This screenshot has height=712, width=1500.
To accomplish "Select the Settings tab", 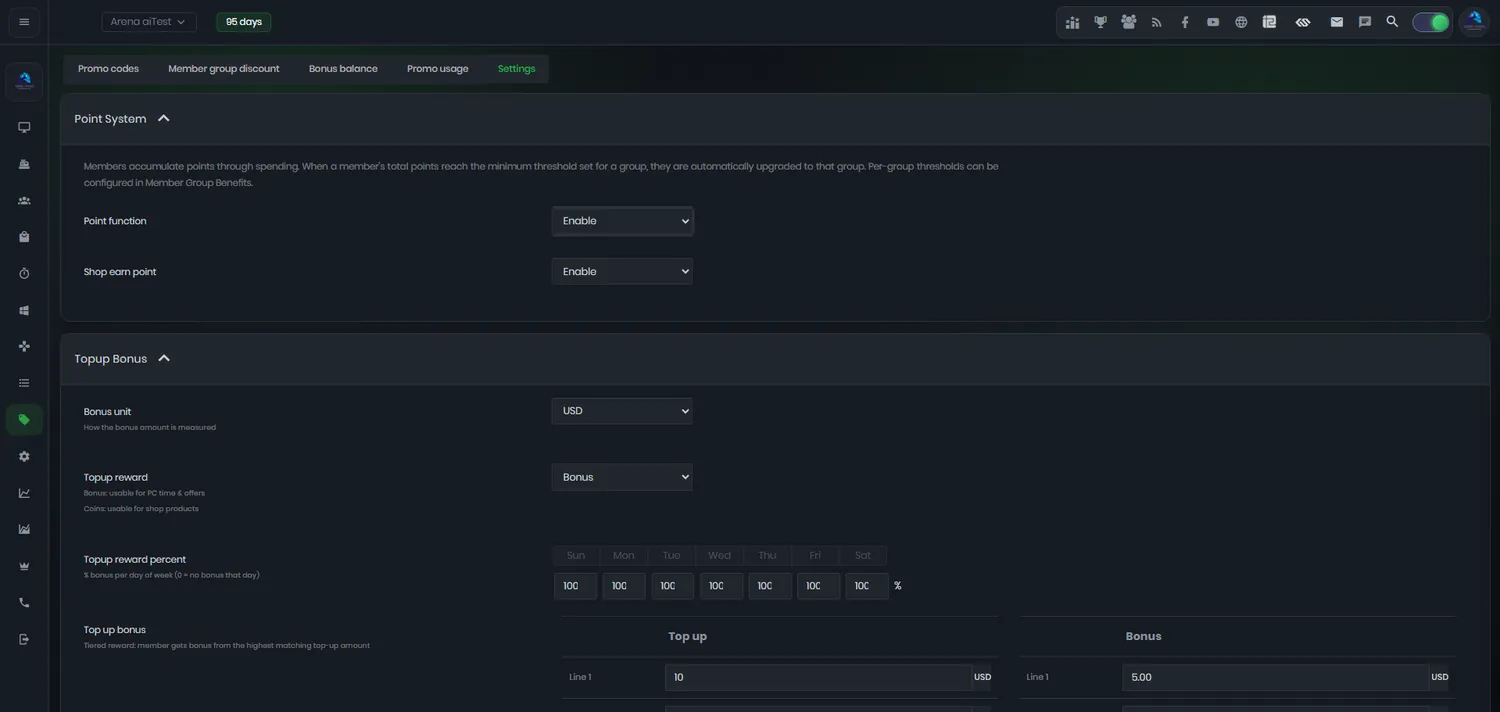I will (x=516, y=69).
